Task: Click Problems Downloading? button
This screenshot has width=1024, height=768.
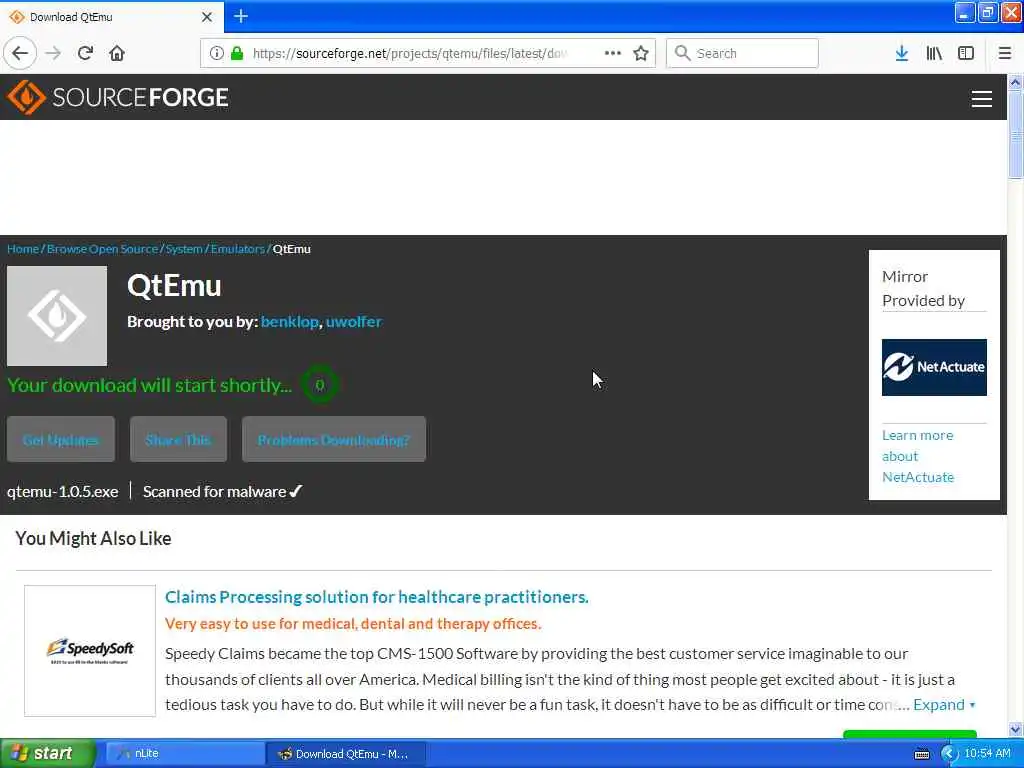Action: point(334,440)
